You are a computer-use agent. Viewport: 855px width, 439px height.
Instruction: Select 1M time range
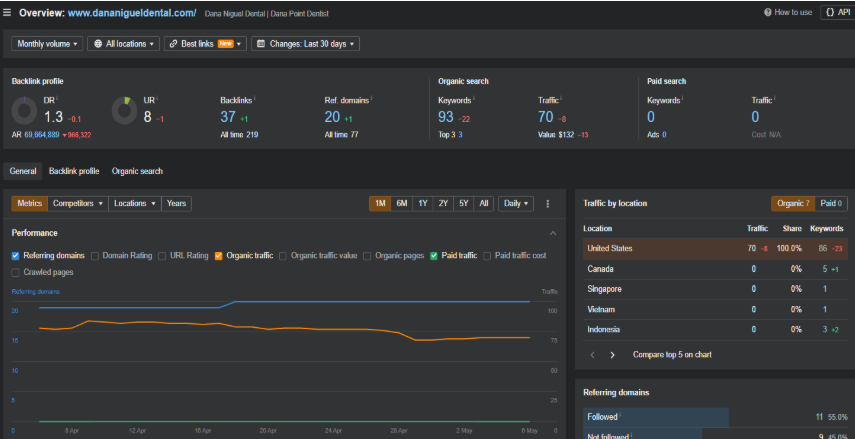381,203
